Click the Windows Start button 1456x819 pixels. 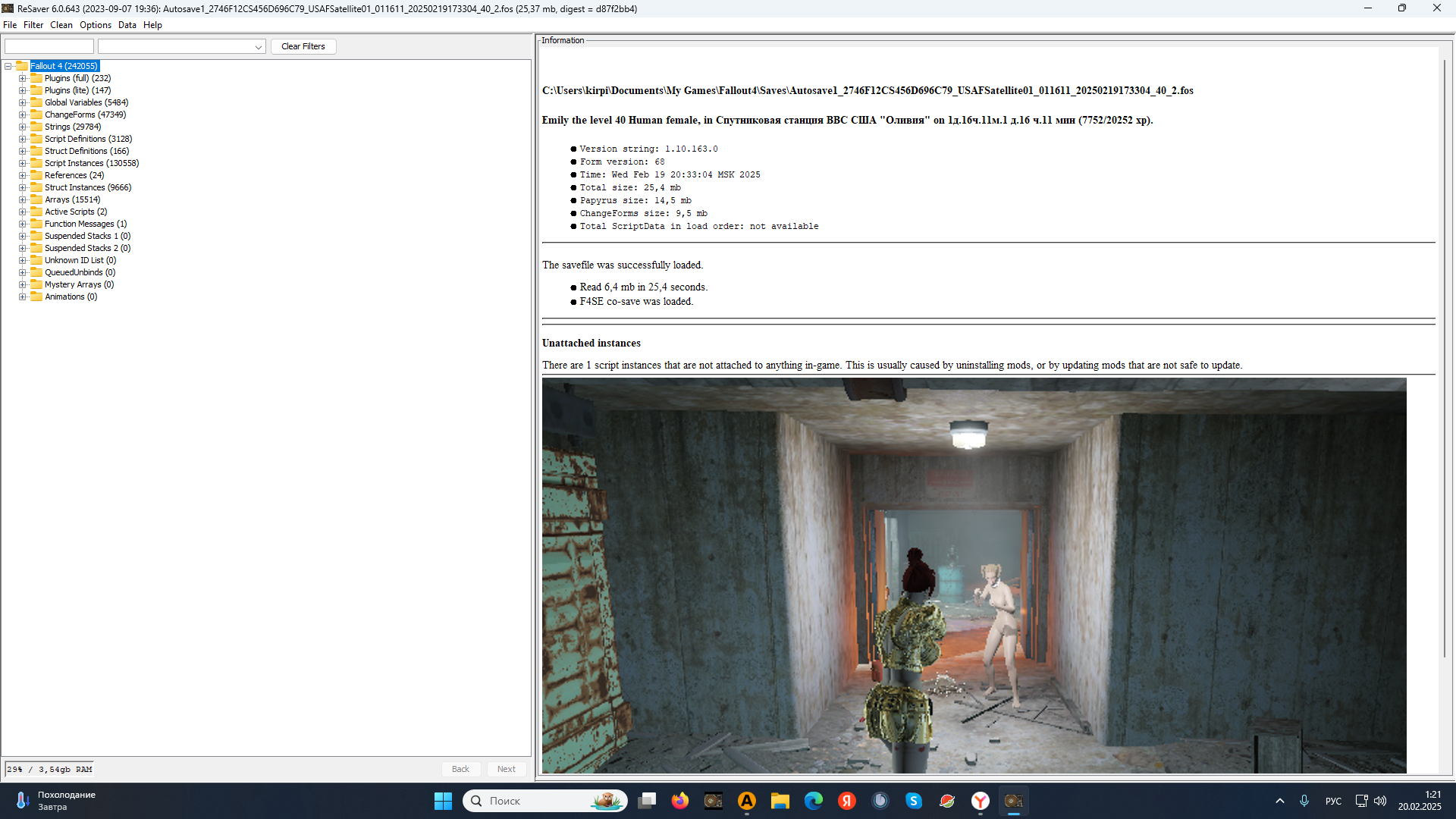coord(444,801)
